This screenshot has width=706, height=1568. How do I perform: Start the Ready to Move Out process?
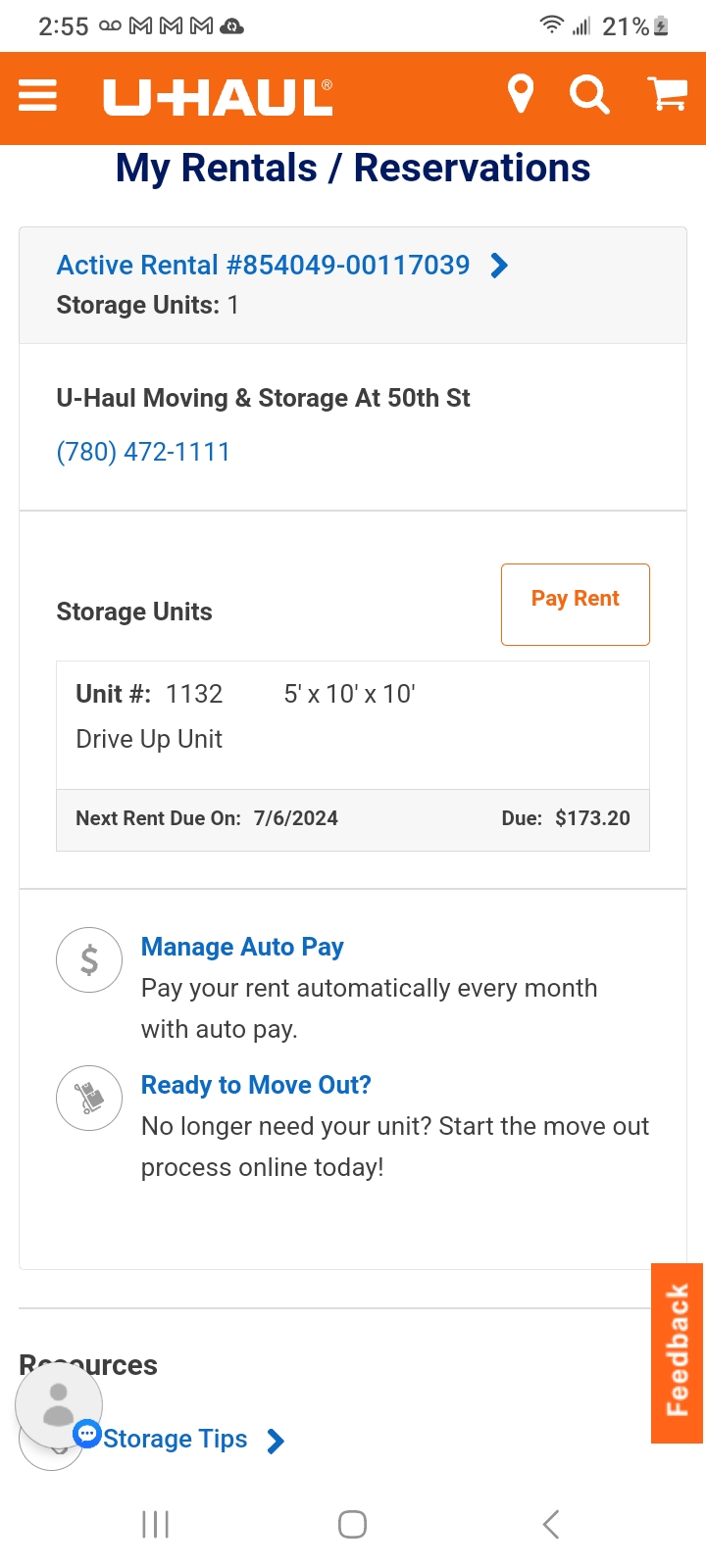pos(256,1085)
